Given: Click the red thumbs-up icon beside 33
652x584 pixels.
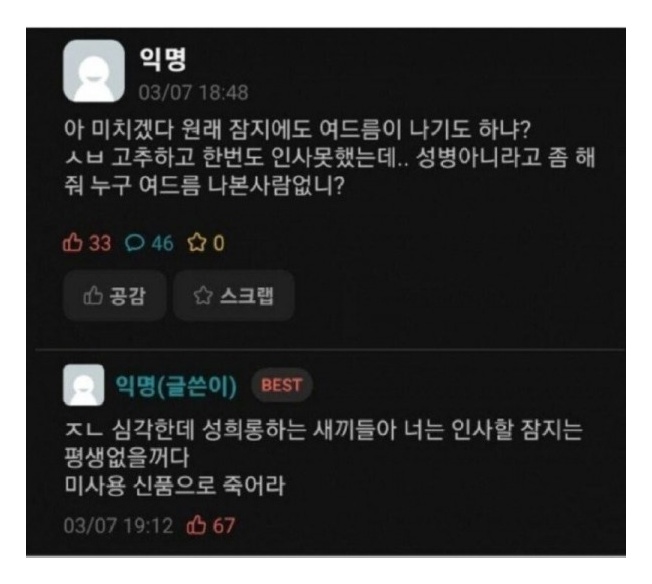Looking at the screenshot, I should 72,243.
